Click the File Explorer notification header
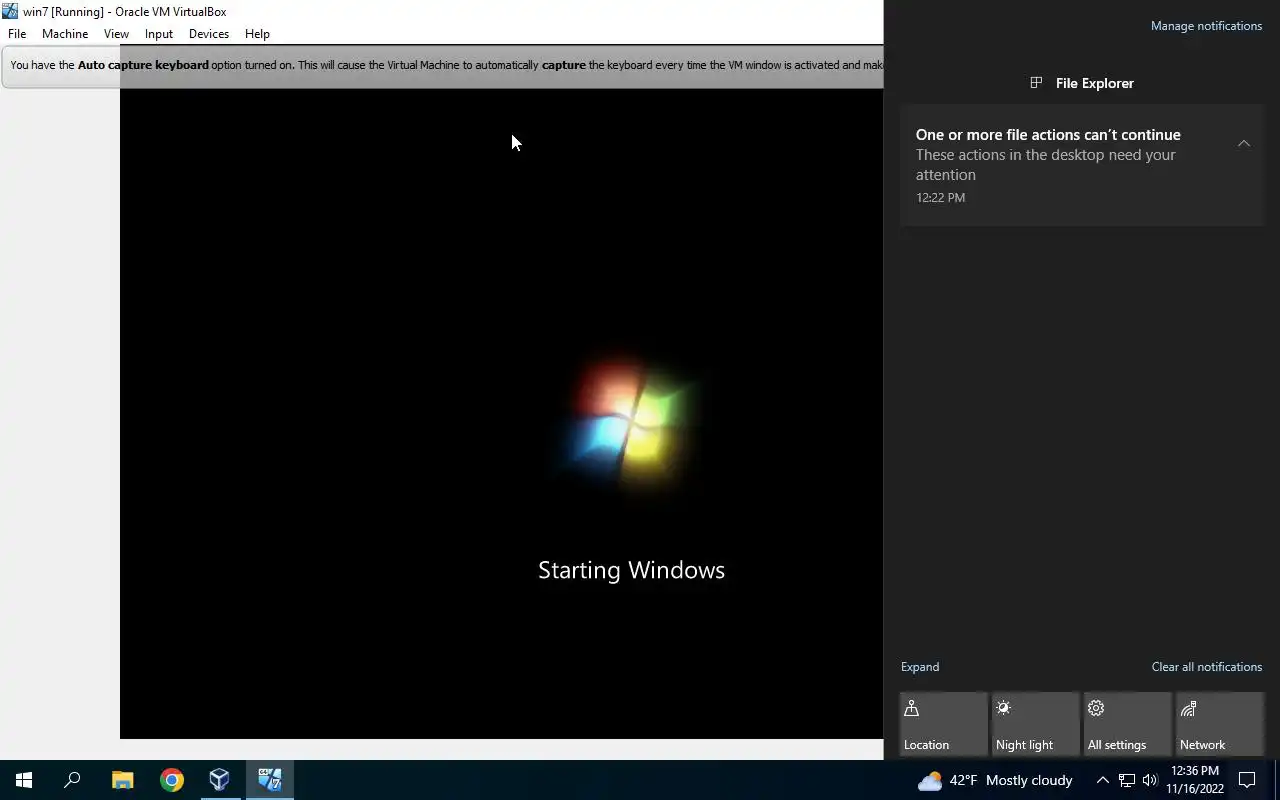Image resolution: width=1280 pixels, height=800 pixels. (1082, 83)
